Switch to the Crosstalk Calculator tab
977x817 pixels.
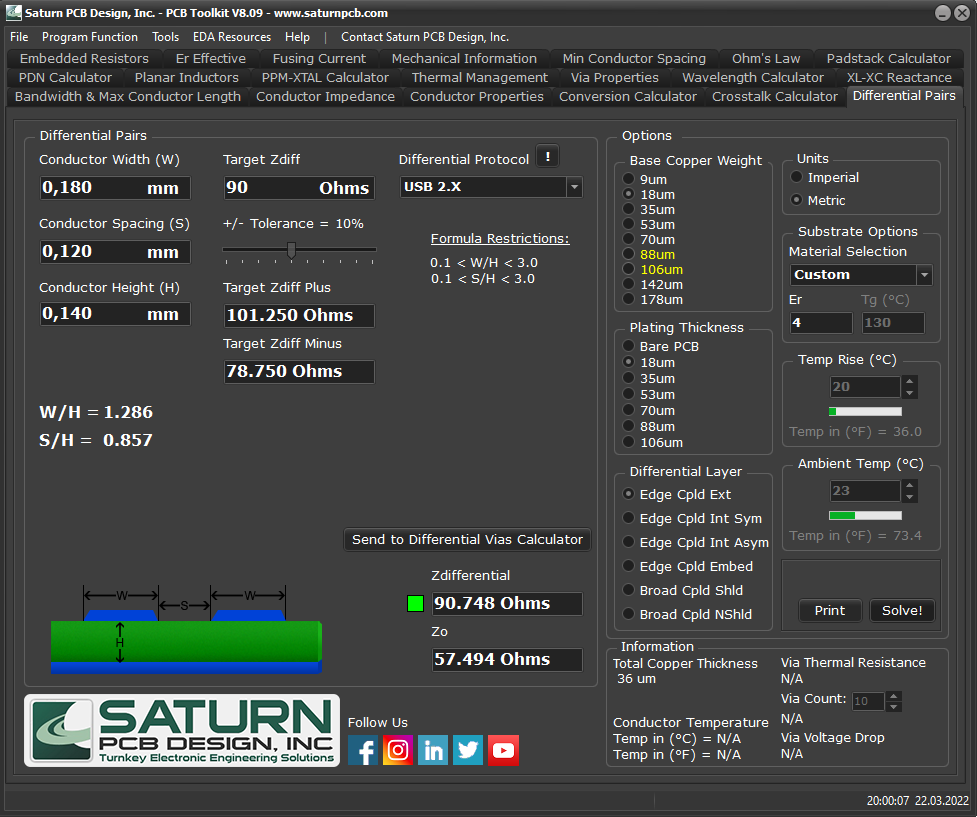pos(774,97)
